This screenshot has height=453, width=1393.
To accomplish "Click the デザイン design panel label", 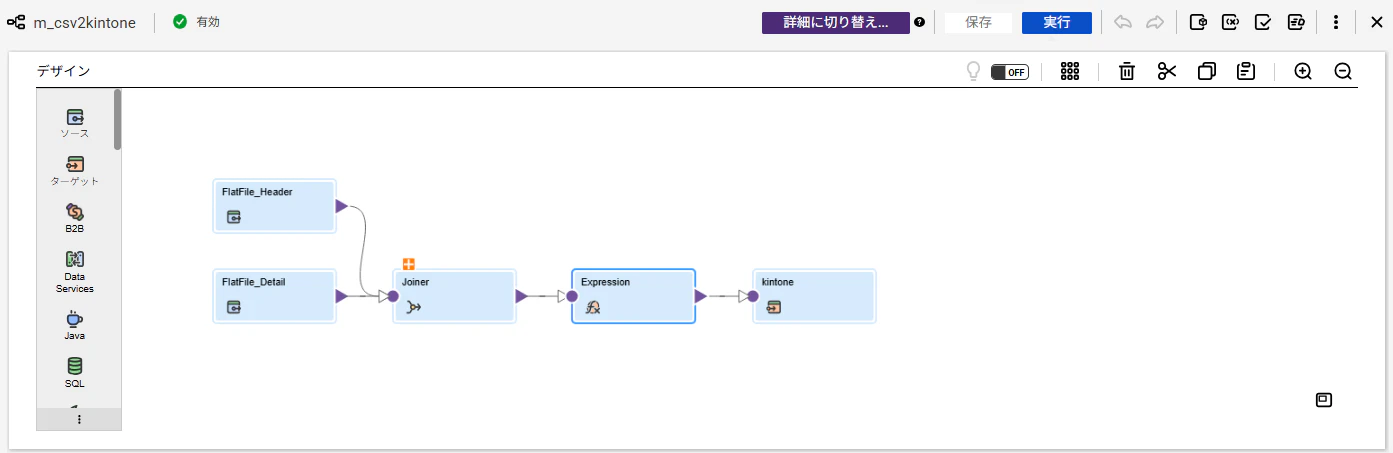I will tap(64, 71).
